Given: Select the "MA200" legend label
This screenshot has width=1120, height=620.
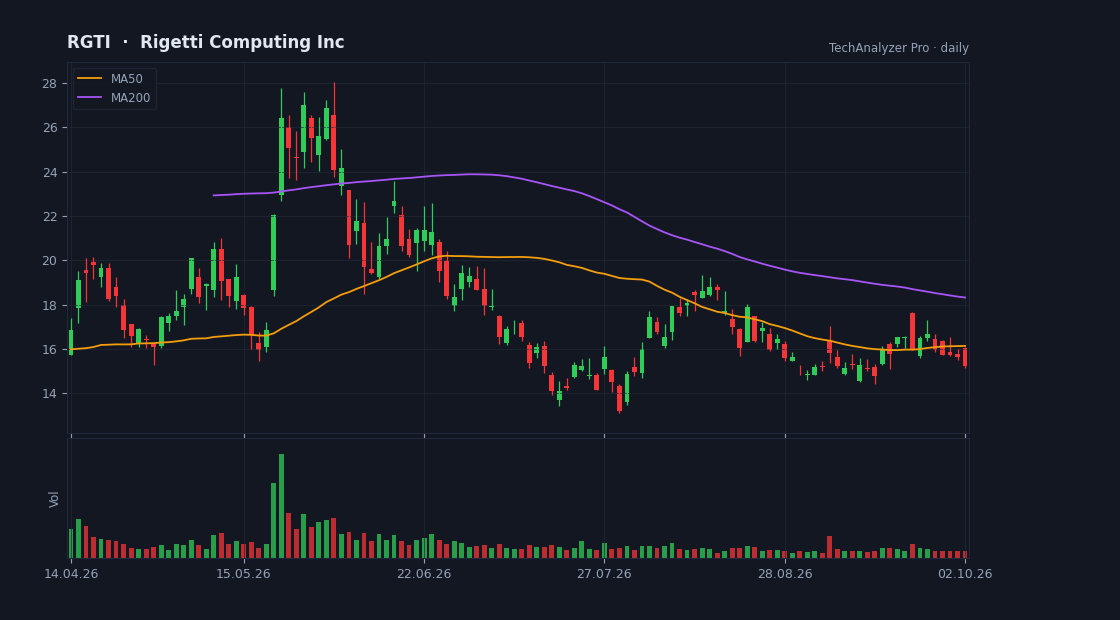Looking at the screenshot, I should pos(131,98).
